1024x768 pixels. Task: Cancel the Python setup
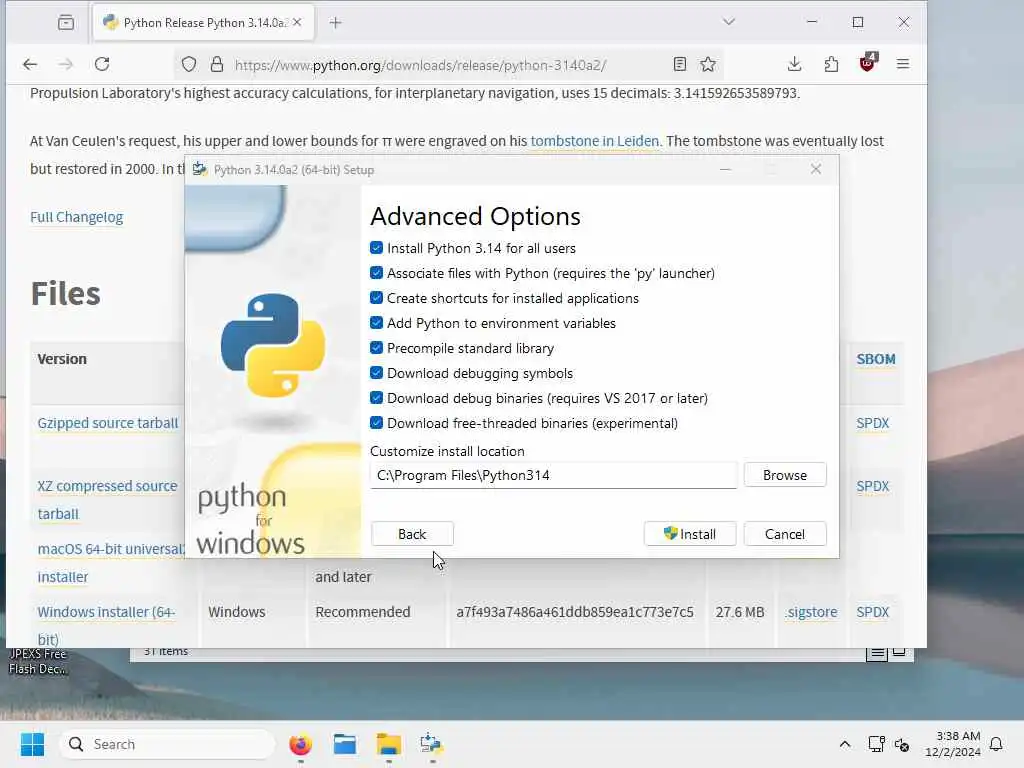coord(784,534)
